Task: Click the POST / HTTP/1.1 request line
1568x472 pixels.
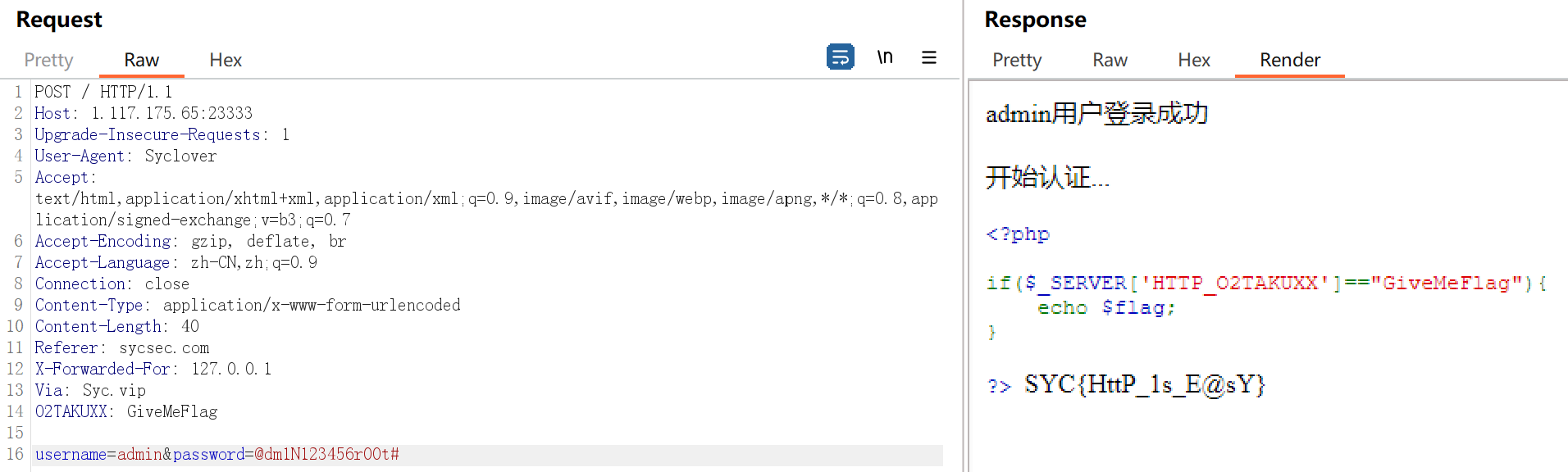Action: coord(103,92)
